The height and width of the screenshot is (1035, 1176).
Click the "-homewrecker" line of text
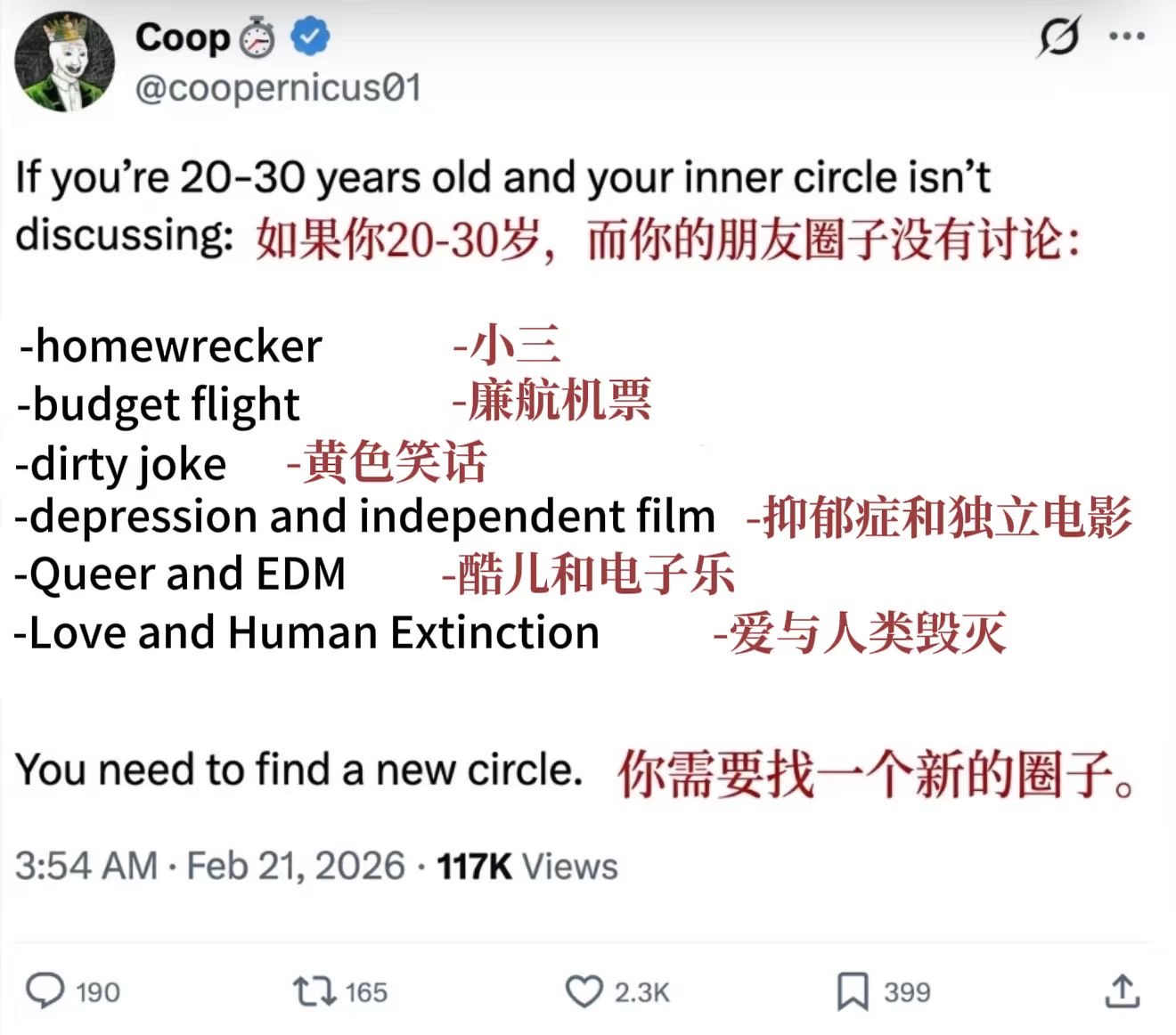pyautogui.click(x=170, y=346)
